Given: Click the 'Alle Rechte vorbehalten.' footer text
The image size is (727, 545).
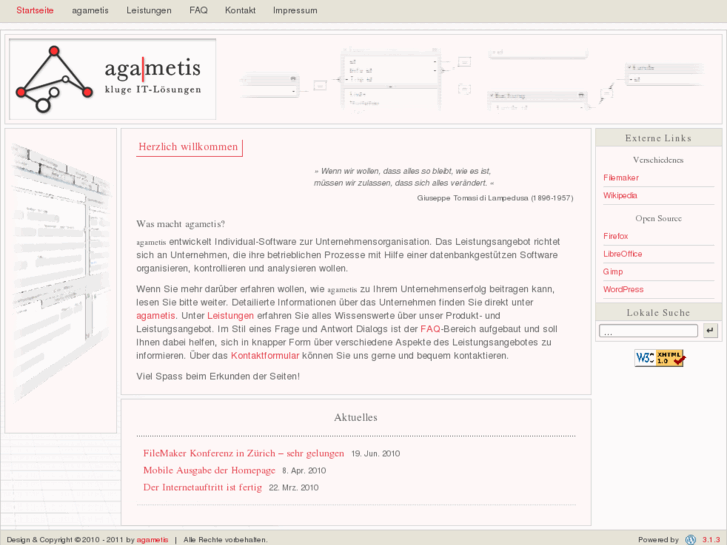Looking at the screenshot, I should point(225,540).
